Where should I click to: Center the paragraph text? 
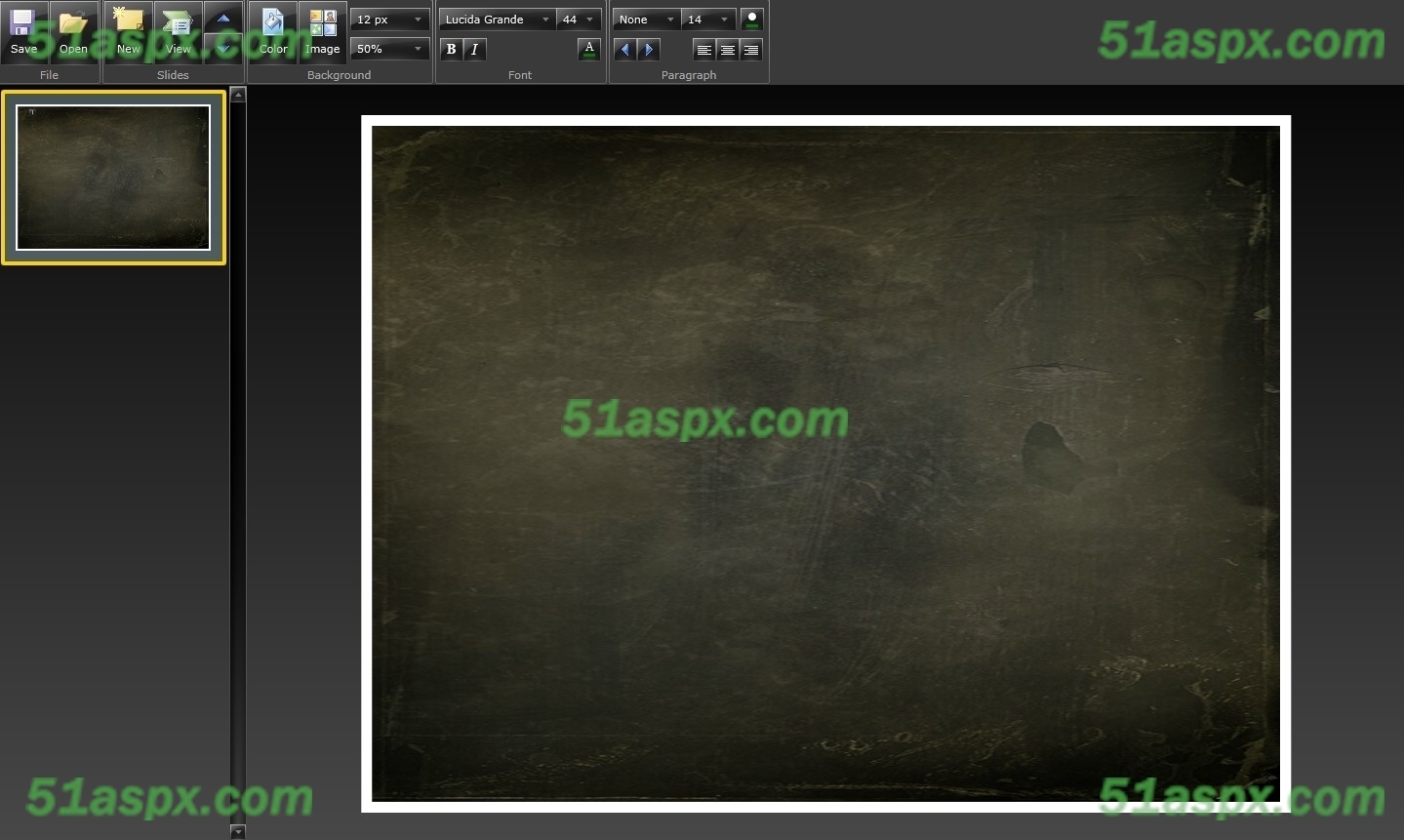pyautogui.click(x=727, y=49)
